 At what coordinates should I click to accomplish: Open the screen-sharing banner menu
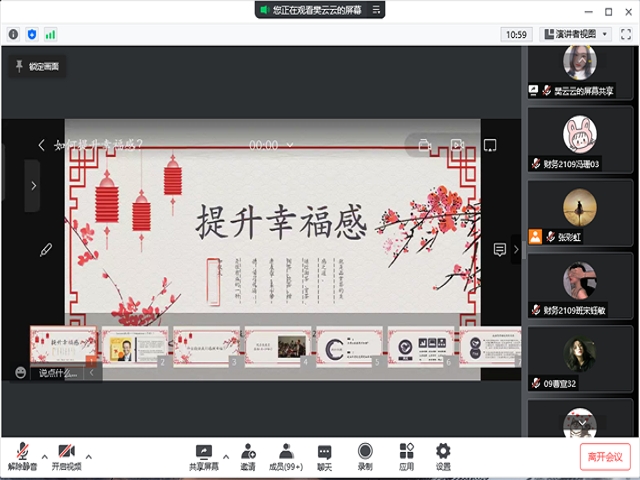[376, 10]
